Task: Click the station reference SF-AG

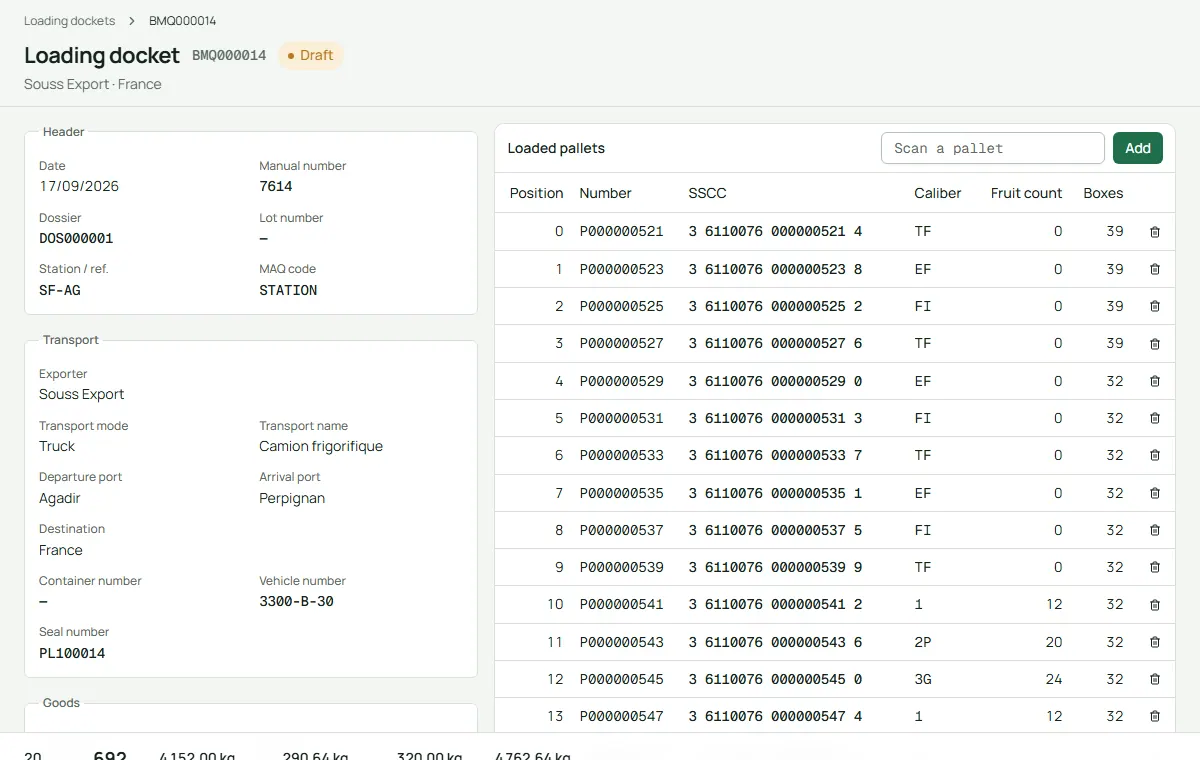Action: click(60, 291)
